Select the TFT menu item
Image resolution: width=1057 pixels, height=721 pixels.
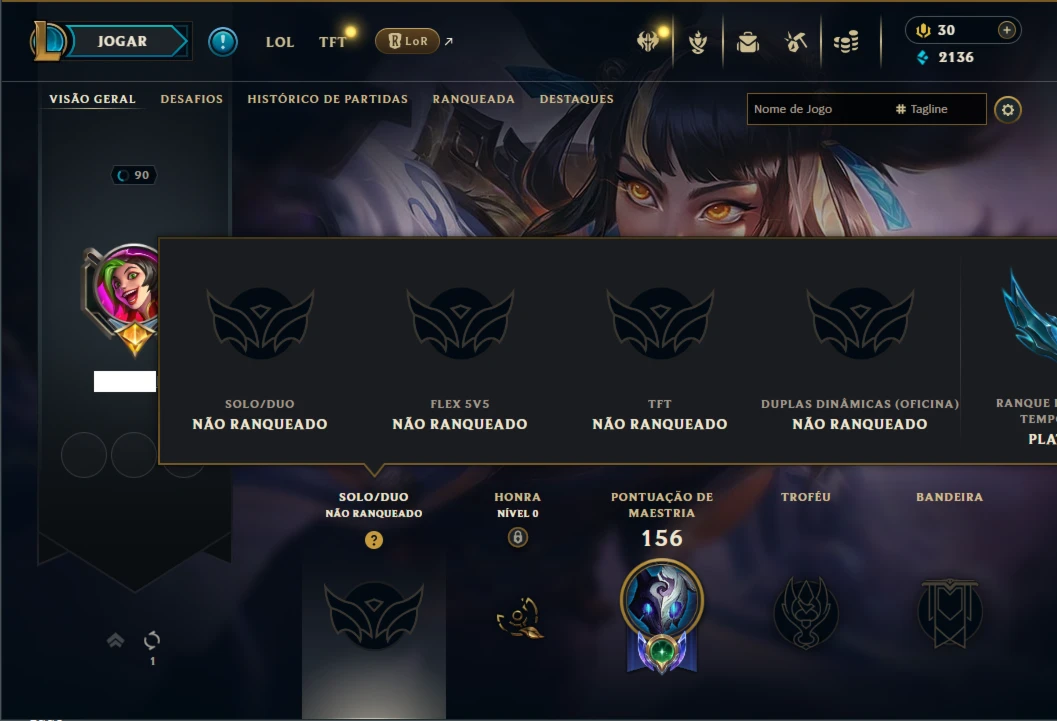tap(332, 42)
